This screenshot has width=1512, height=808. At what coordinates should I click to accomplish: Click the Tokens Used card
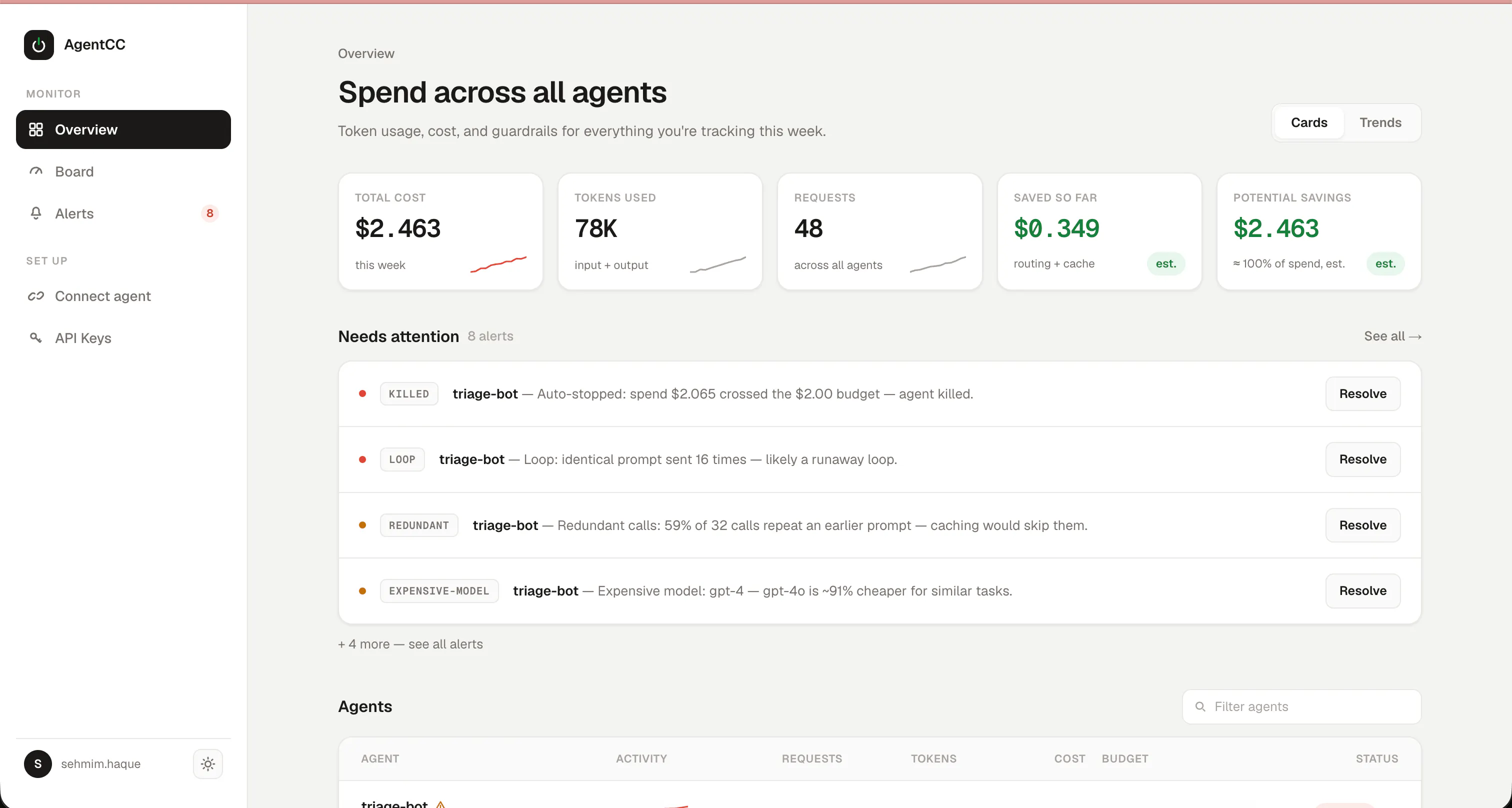point(660,231)
